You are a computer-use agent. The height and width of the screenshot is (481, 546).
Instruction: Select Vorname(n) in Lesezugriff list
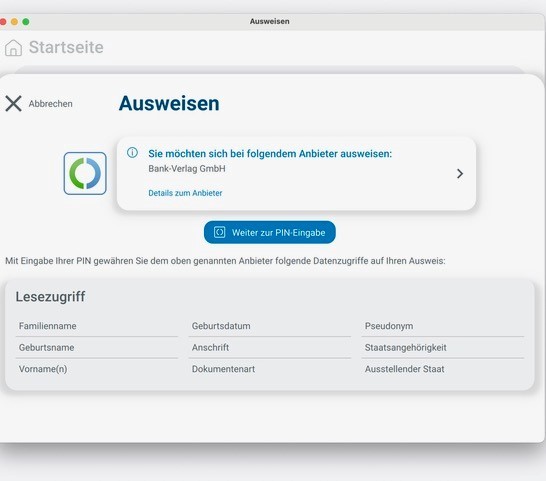96,369
